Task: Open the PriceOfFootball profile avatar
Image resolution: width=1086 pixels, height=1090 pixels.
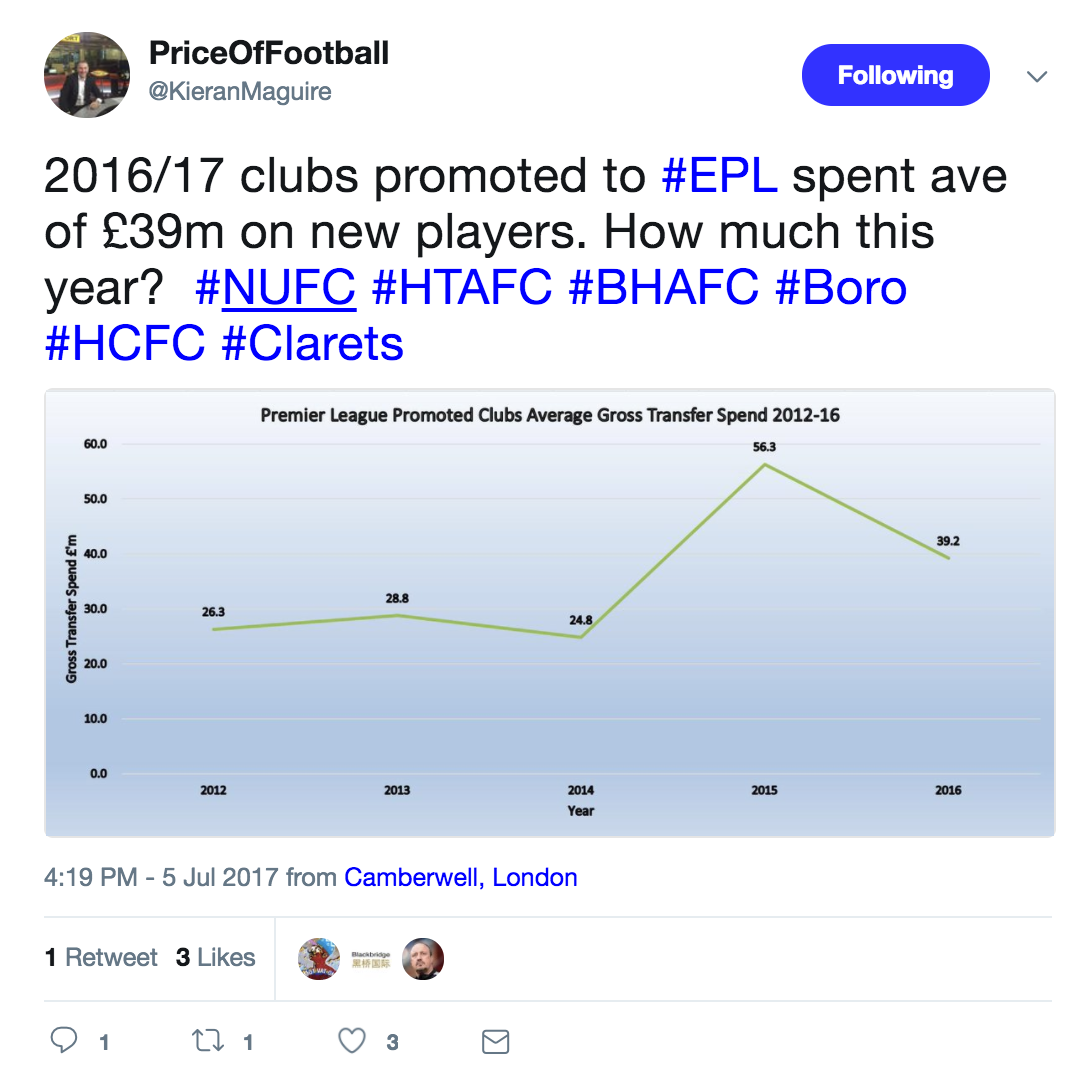Action: point(87,75)
